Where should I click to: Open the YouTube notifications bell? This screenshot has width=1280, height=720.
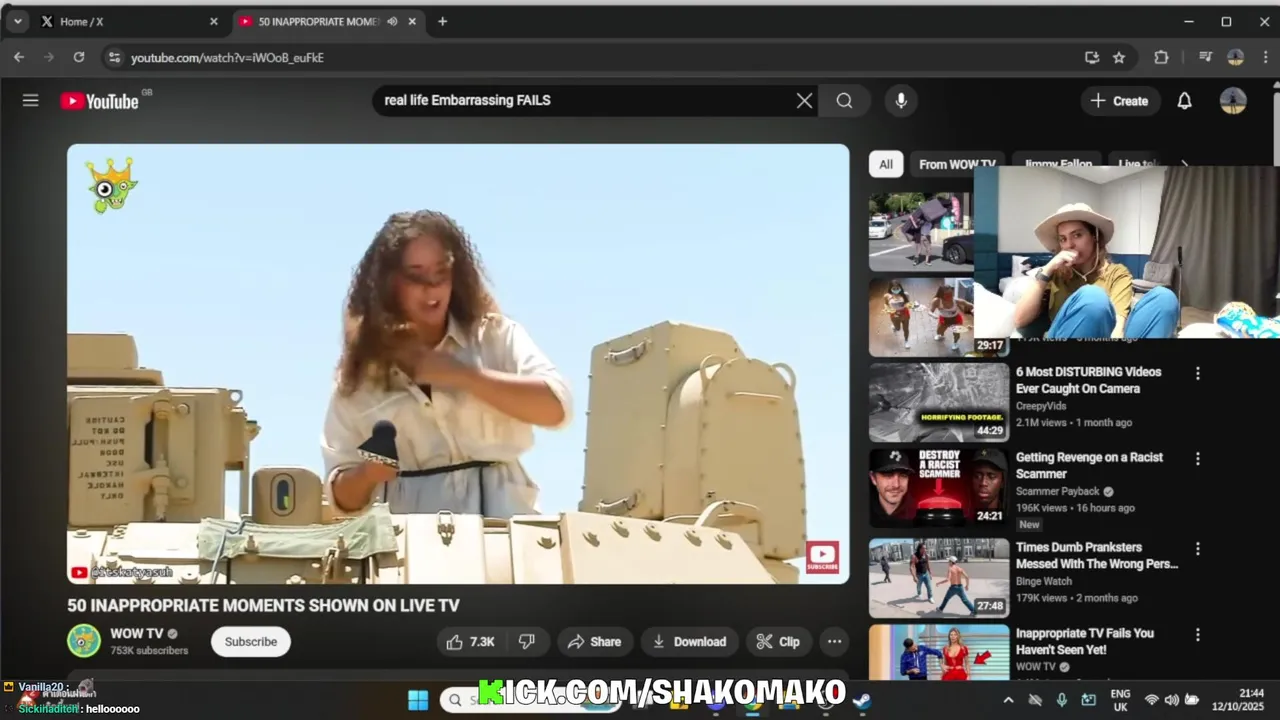(1184, 100)
